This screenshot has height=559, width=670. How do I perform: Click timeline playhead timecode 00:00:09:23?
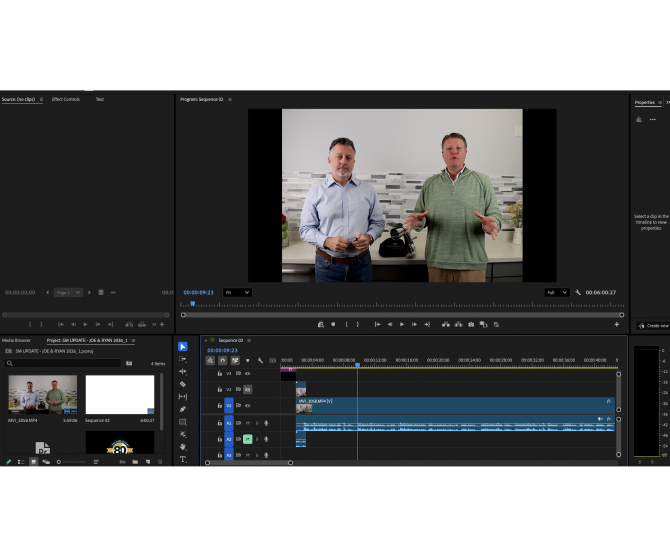[x=222, y=350]
